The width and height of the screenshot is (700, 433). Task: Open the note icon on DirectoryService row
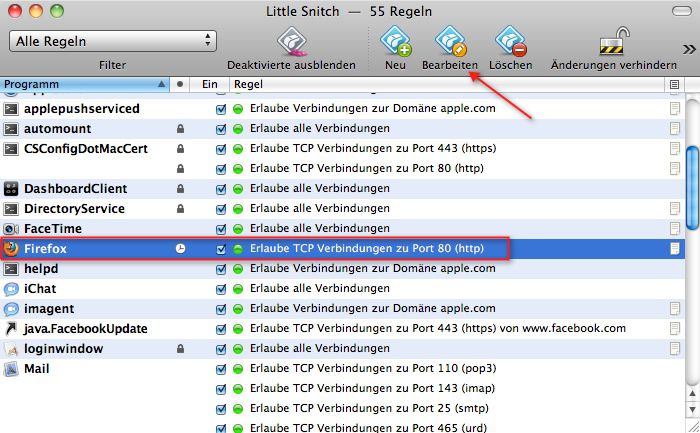pos(675,208)
